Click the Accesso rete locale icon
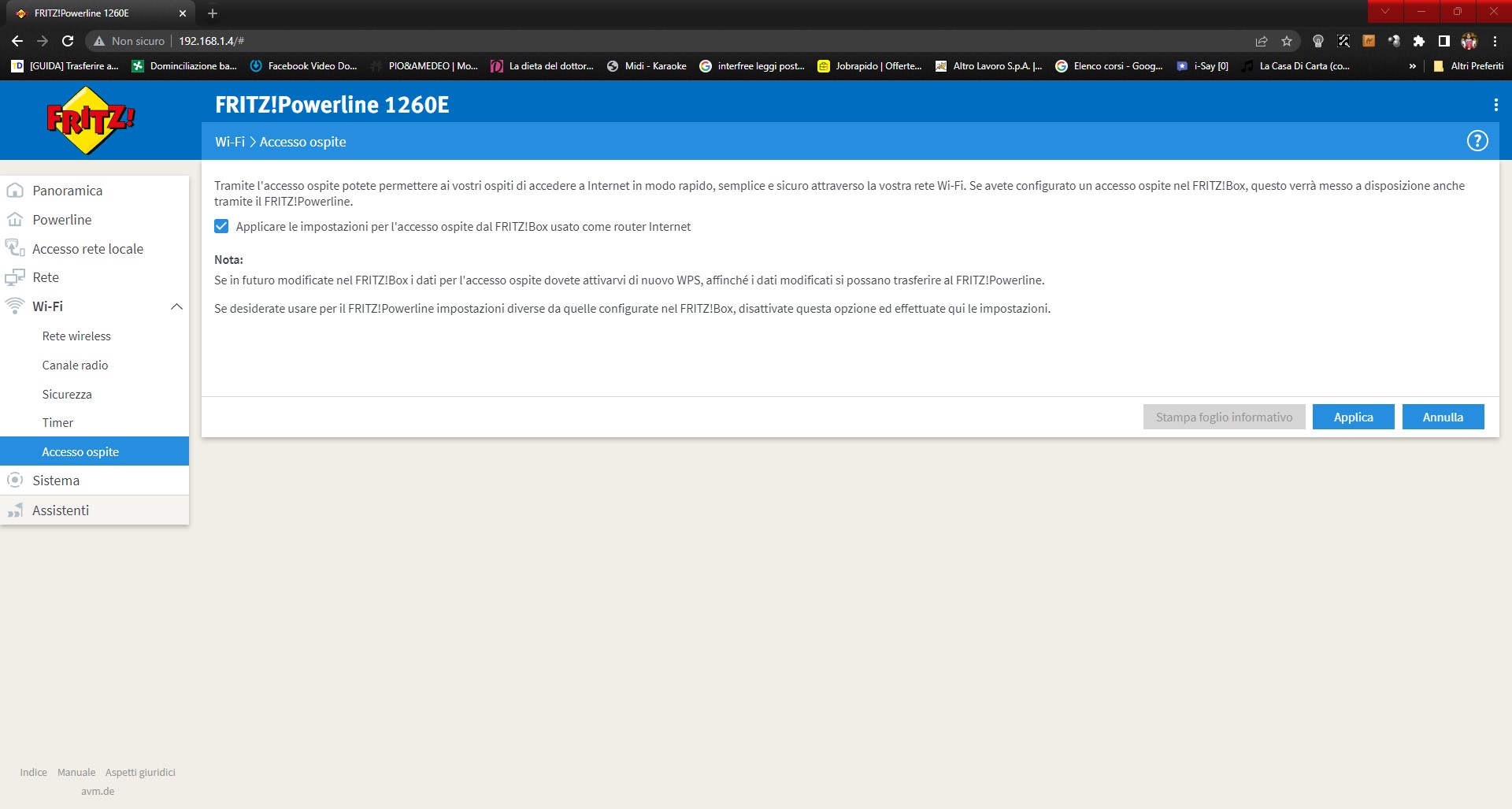 click(15, 248)
